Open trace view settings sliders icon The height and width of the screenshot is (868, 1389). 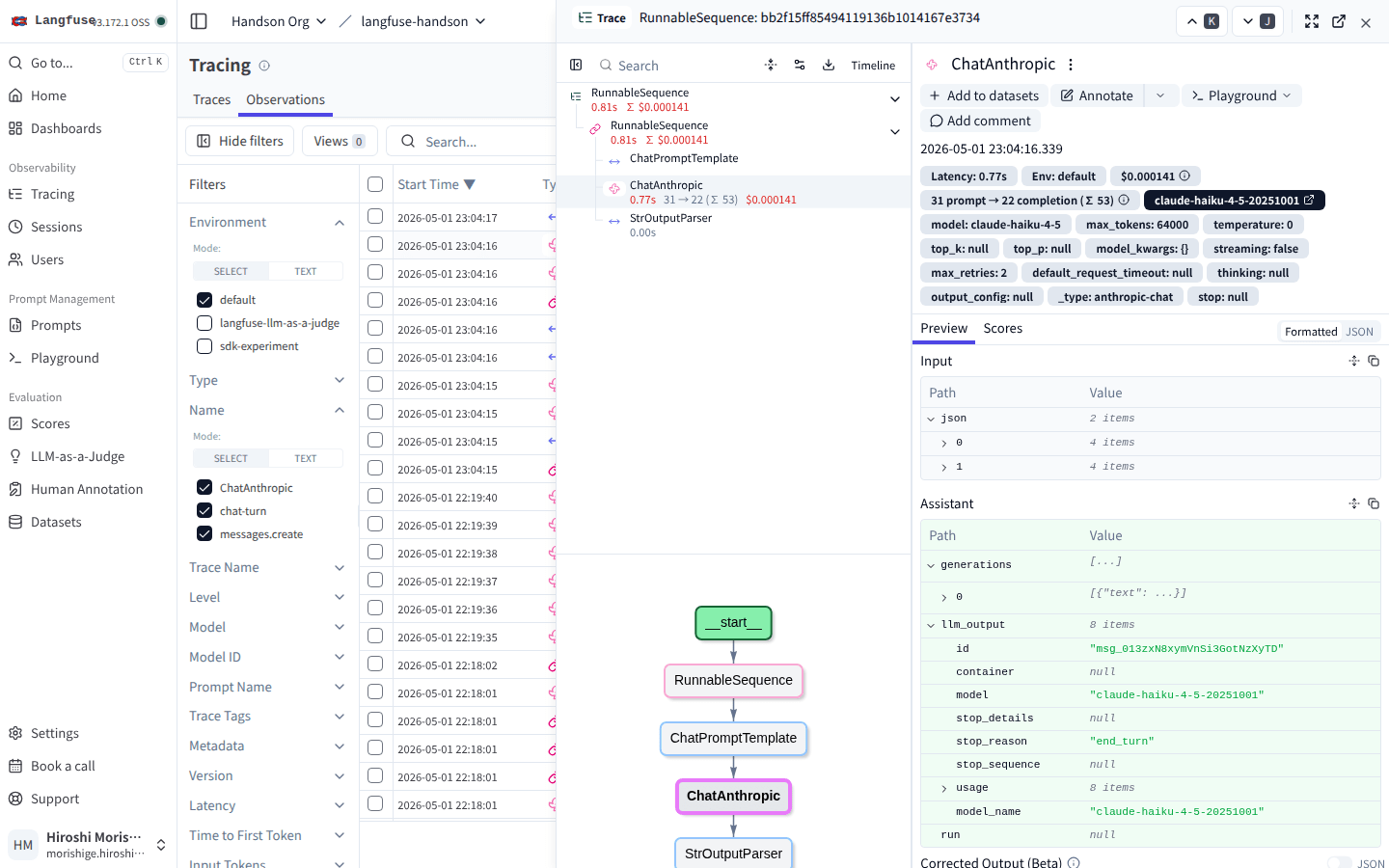coord(800,65)
